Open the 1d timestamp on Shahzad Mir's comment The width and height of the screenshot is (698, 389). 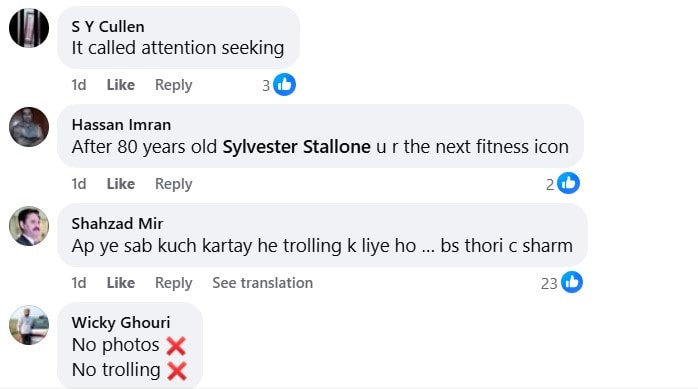[79, 283]
